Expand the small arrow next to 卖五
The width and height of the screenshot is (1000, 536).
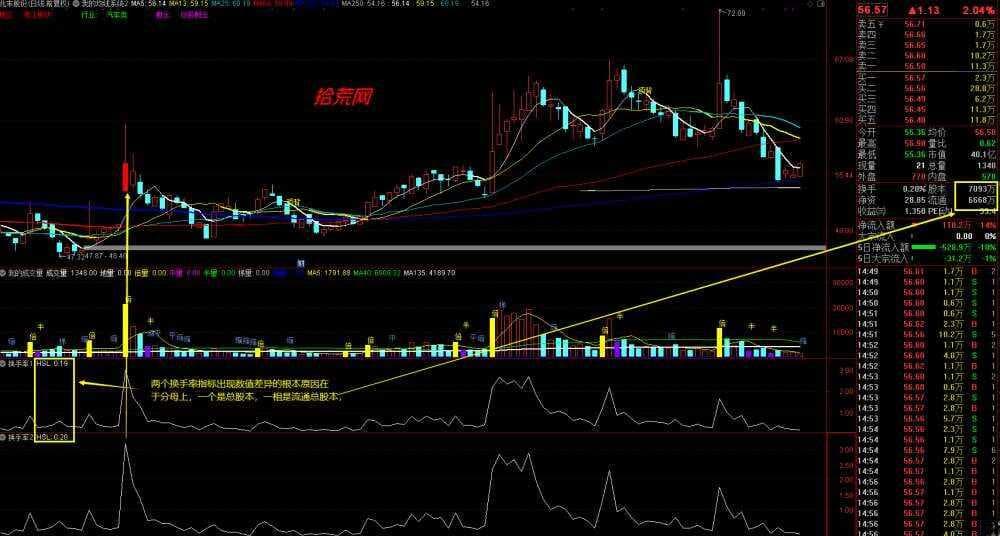[x=881, y=24]
